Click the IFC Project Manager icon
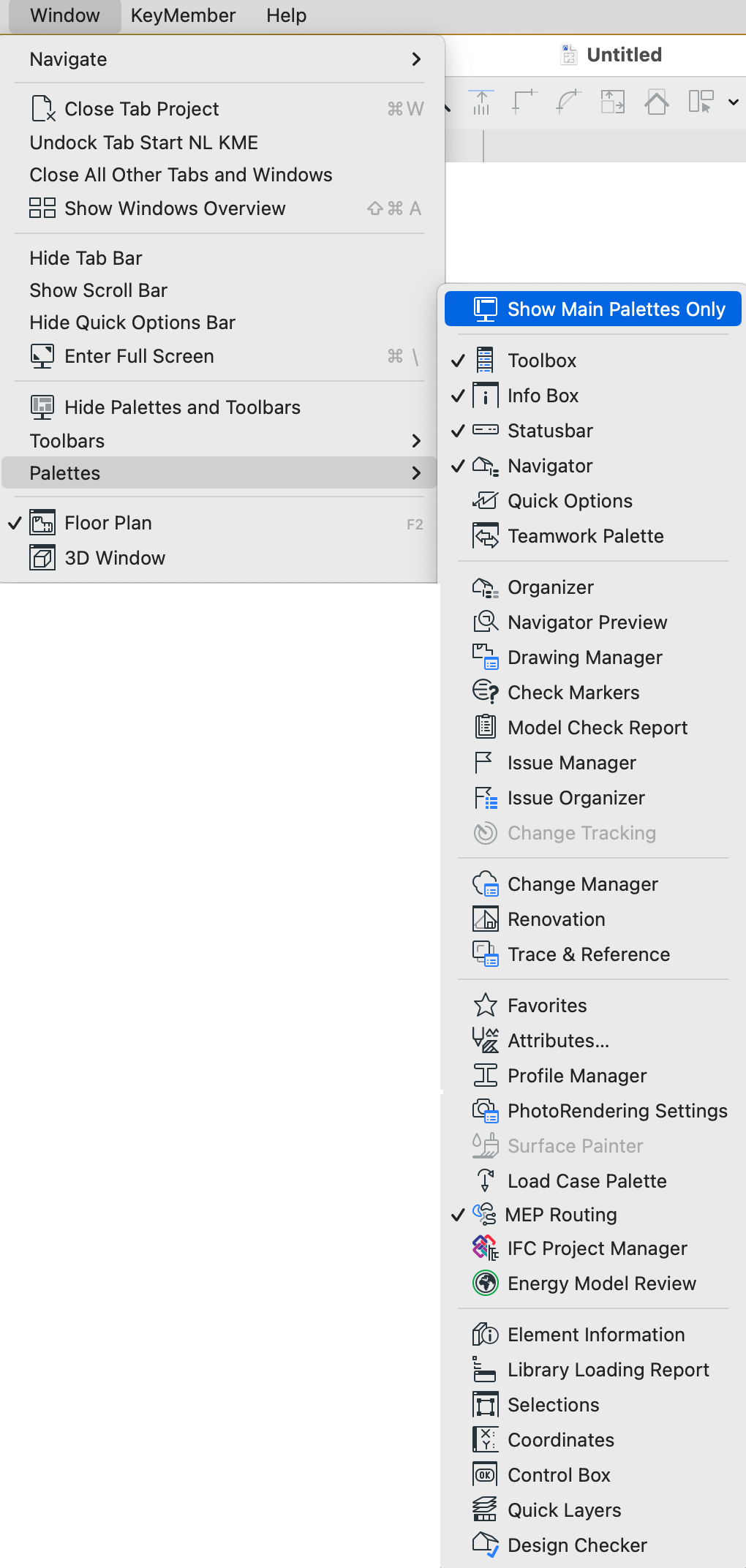The width and height of the screenshot is (746, 1568). pos(485,1248)
